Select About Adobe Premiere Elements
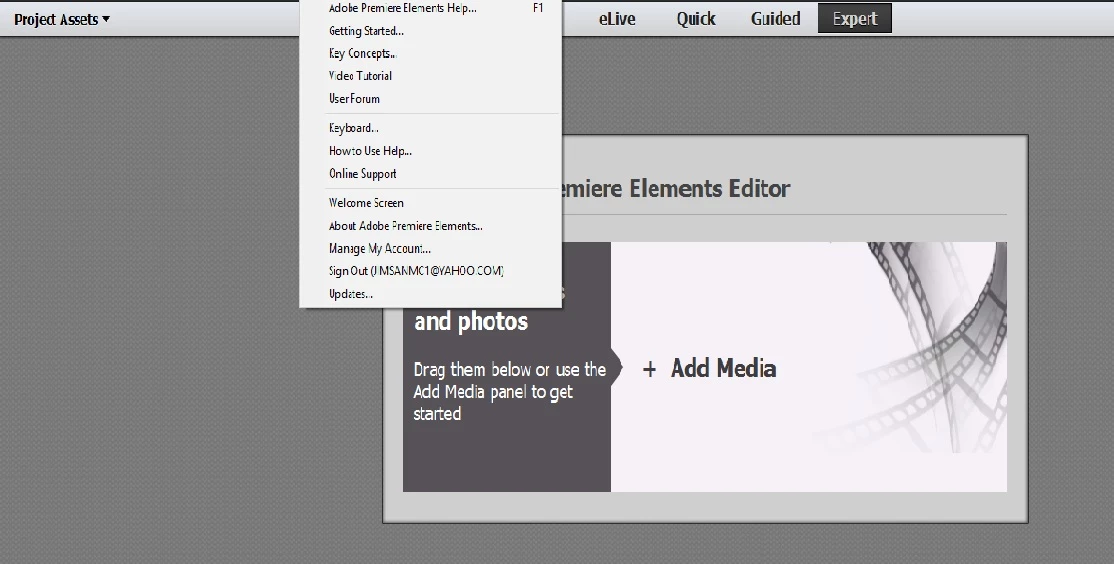The height and width of the screenshot is (564, 1114). coord(431,226)
